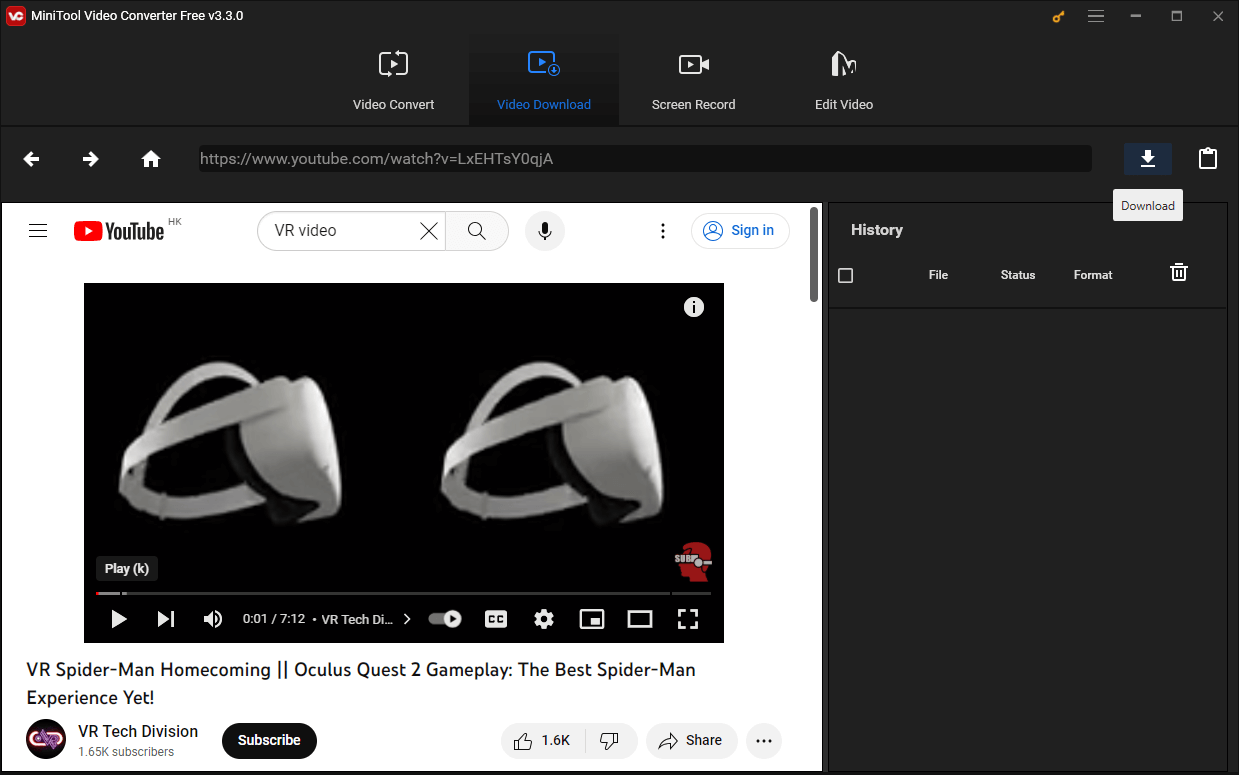This screenshot has height=775, width=1239.
Task: Open the YouTube more options menu
Action: tap(663, 230)
